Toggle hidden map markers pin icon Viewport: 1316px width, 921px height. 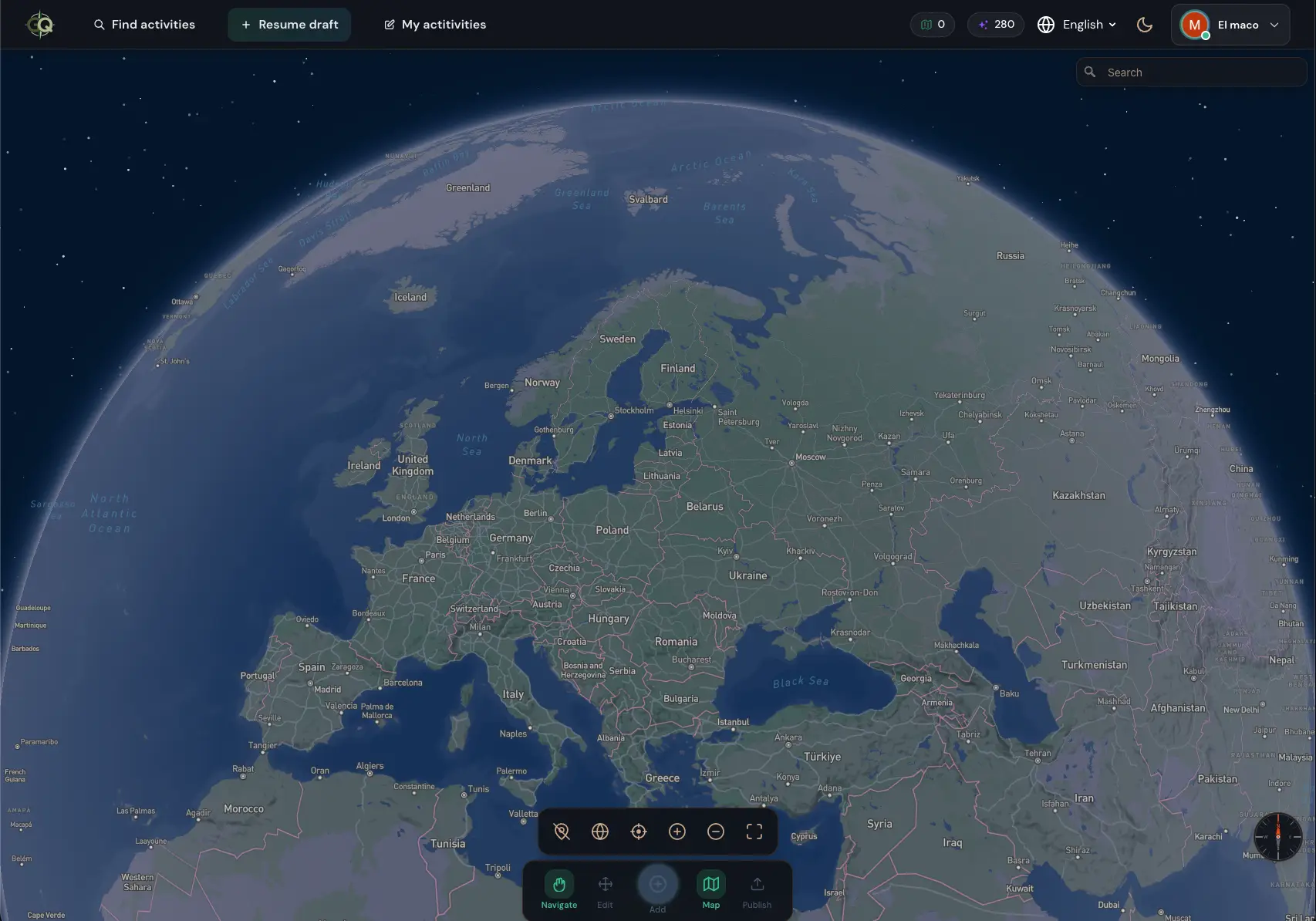coord(562,832)
